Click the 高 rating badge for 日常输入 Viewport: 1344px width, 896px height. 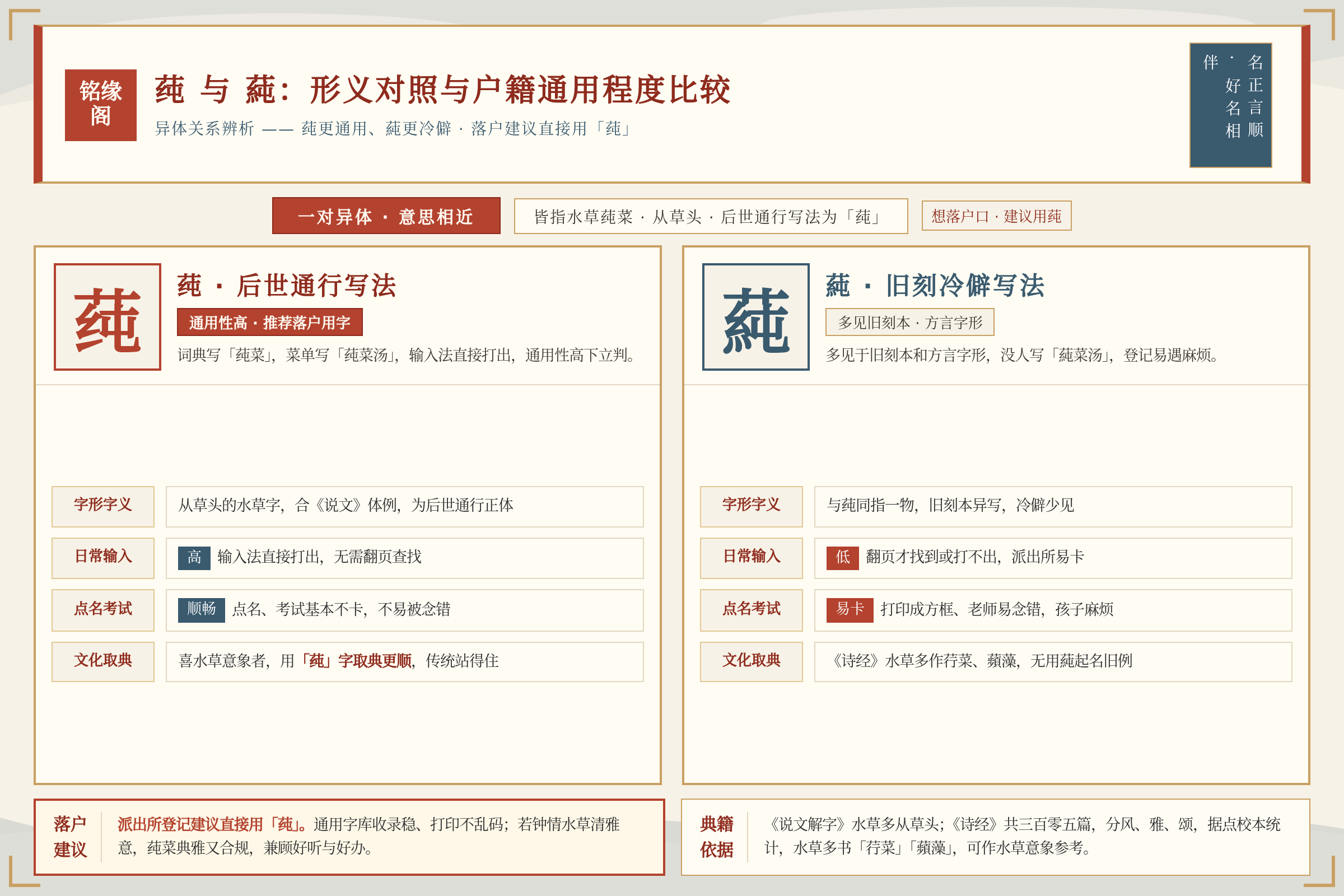click(x=194, y=558)
